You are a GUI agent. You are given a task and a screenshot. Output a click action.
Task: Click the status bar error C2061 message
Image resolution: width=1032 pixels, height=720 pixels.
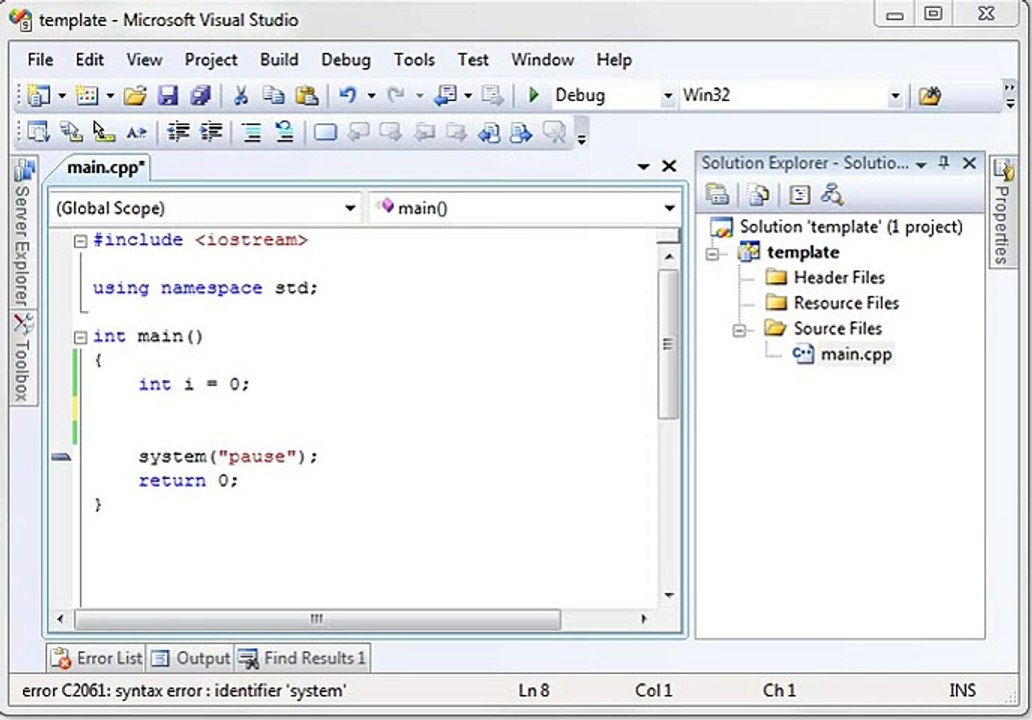coord(184,691)
